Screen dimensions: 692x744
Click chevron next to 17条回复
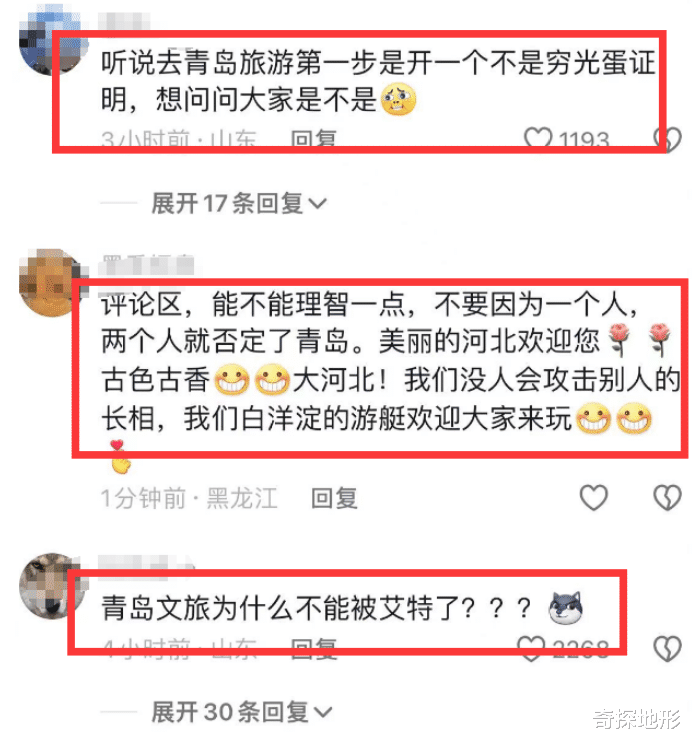tap(317, 204)
